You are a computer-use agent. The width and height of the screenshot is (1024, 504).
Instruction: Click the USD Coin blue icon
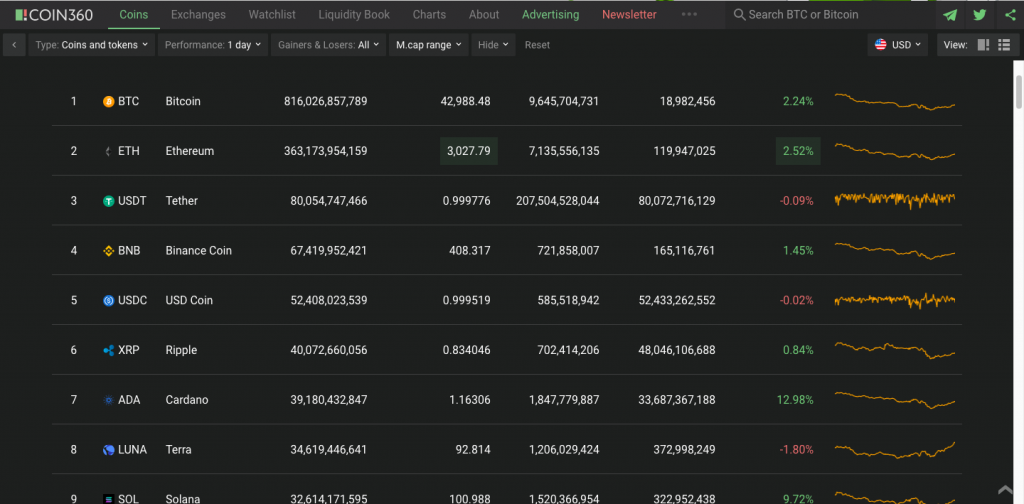pos(108,300)
